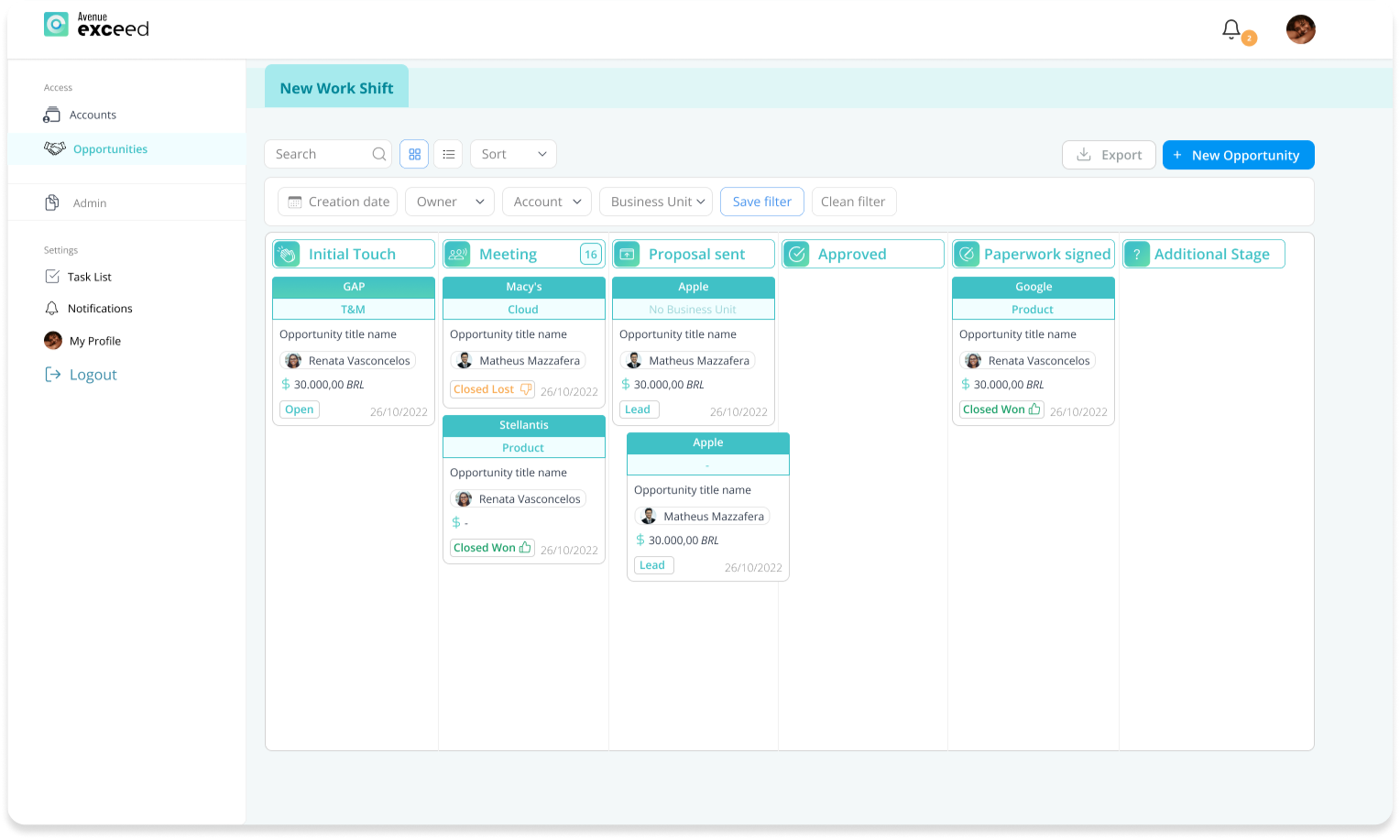Click the Proposal sent stage icon
The image size is (1400, 840).
tap(627, 254)
